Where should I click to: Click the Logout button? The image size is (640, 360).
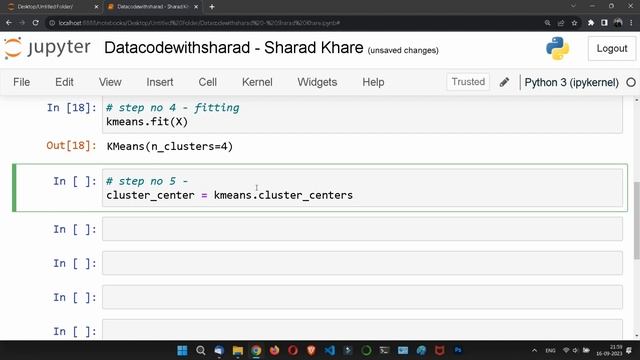(x=611, y=49)
